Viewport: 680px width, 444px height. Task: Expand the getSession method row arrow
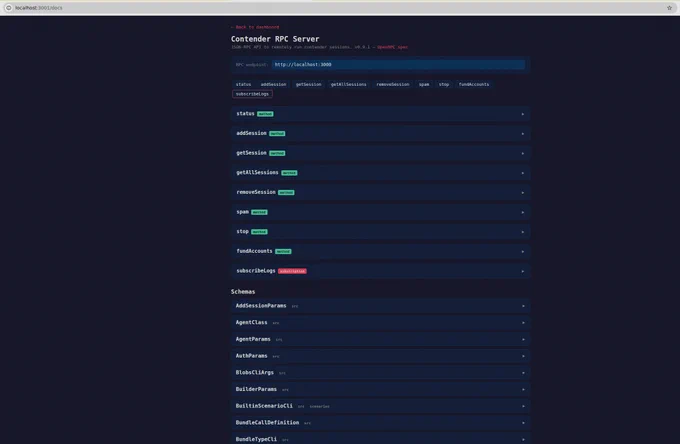523,153
